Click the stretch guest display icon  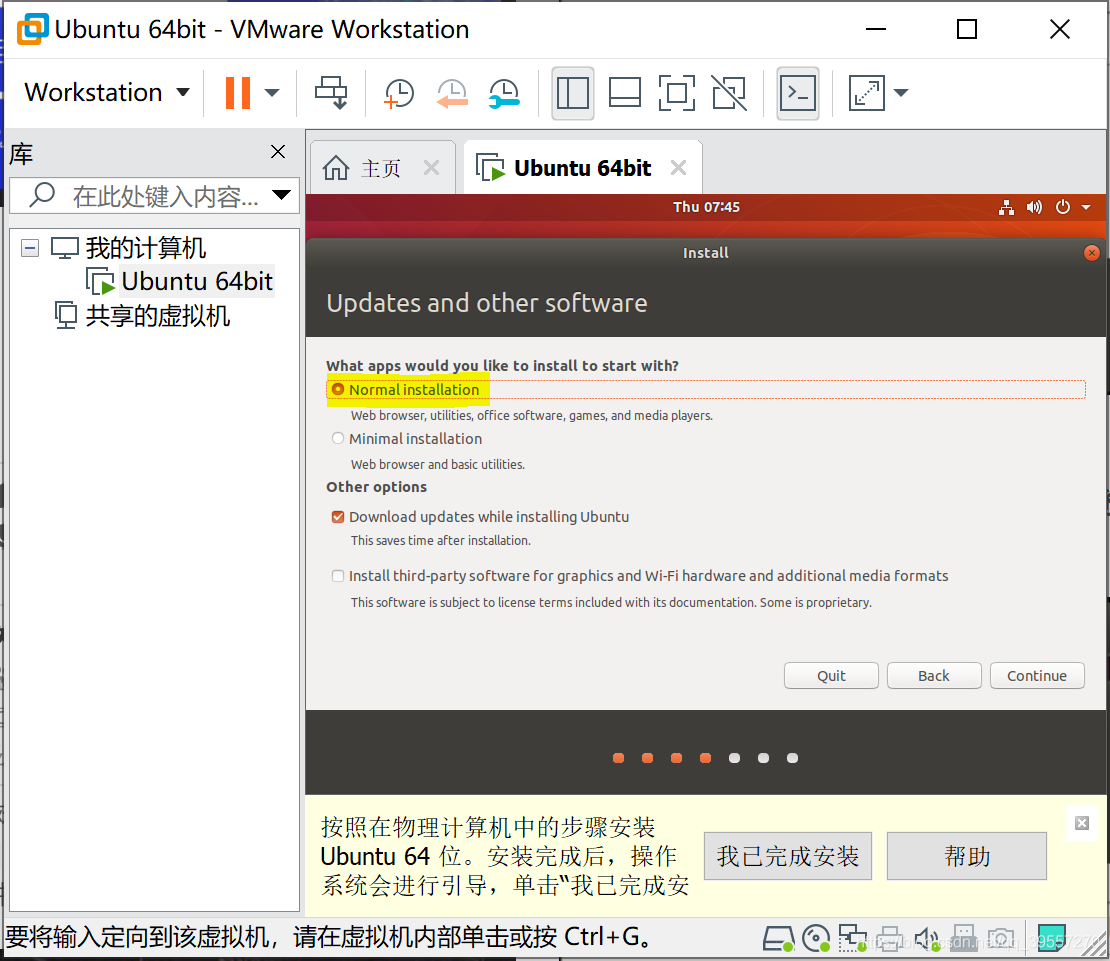(x=867, y=93)
